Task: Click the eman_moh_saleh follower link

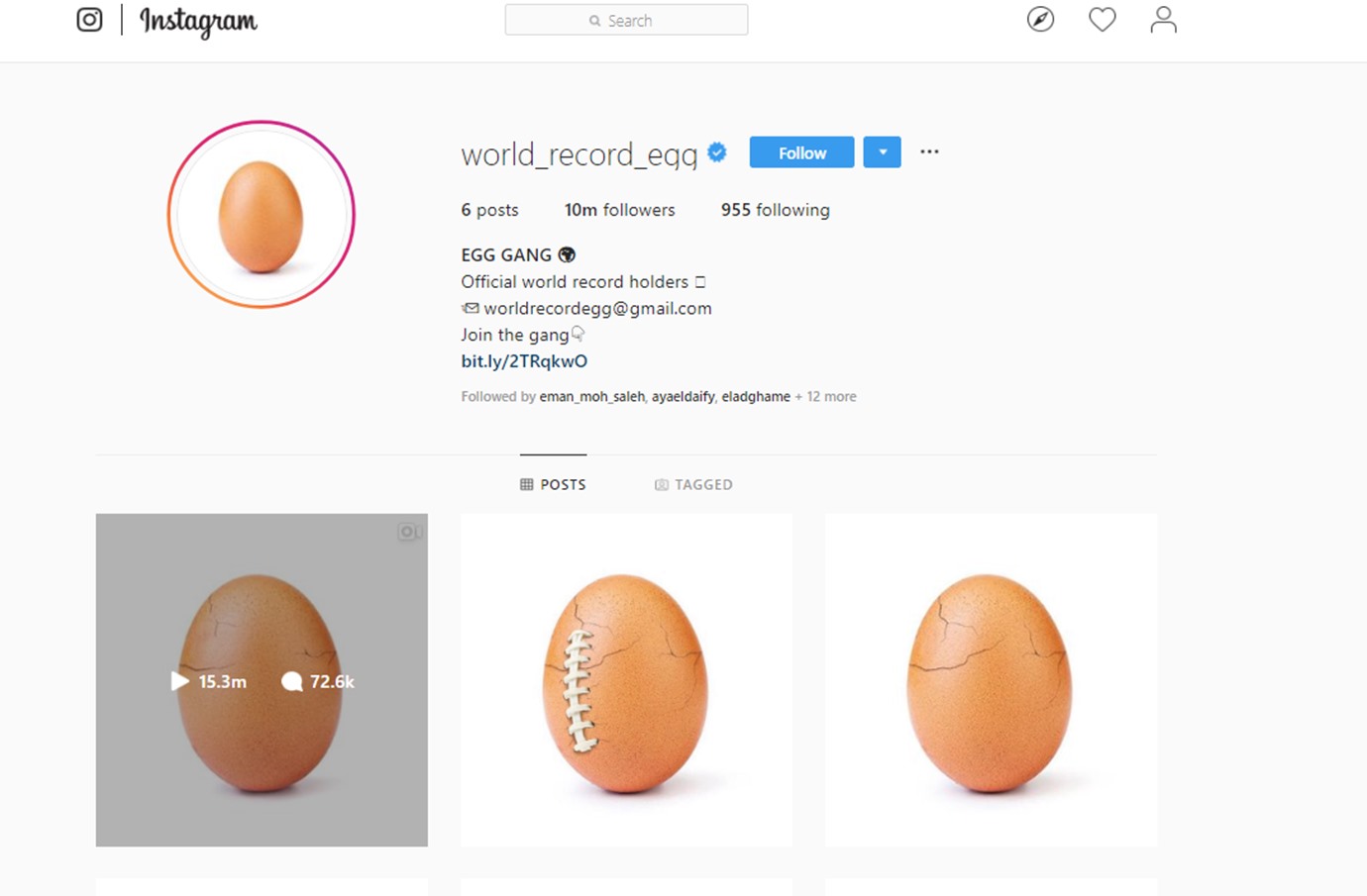Action: pyautogui.click(x=591, y=397)
